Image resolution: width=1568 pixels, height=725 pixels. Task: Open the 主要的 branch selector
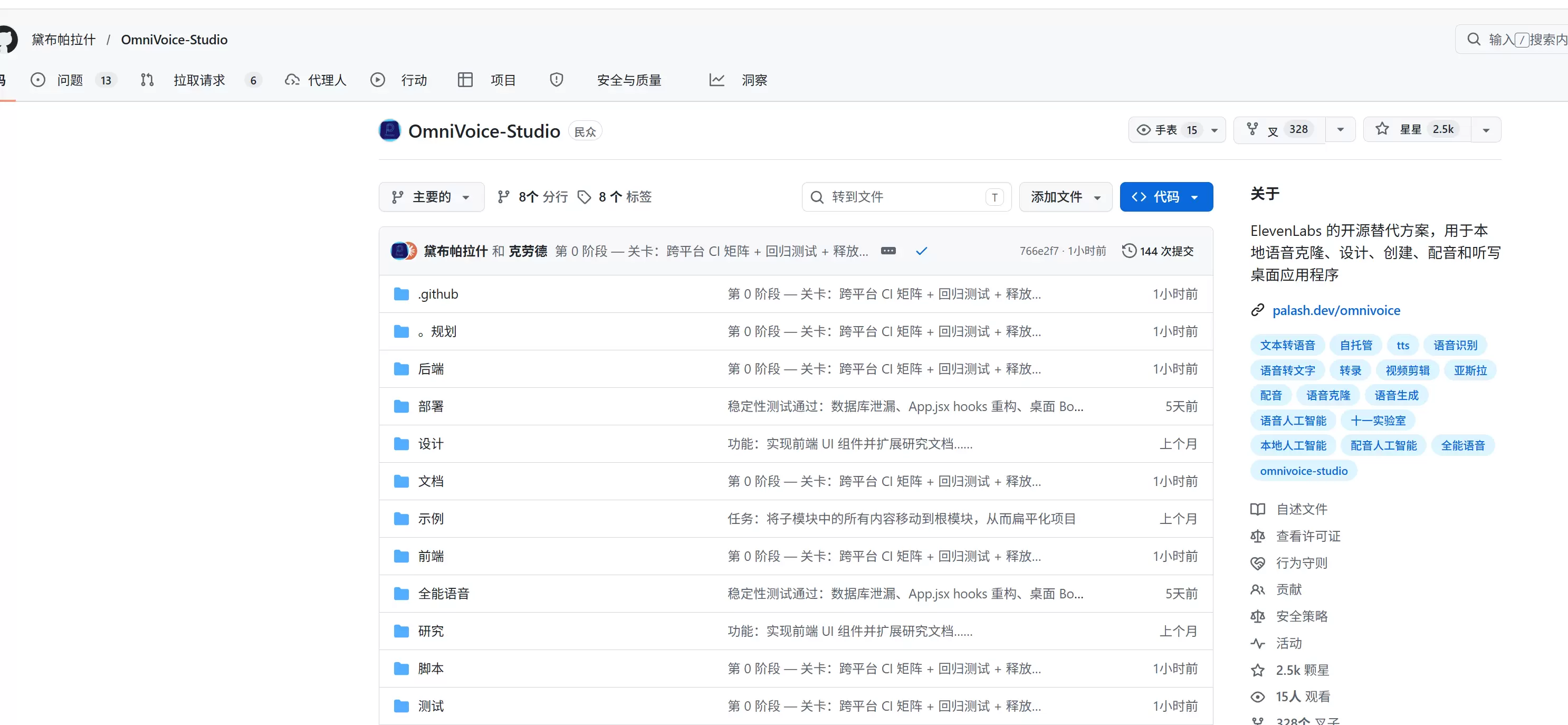coord(432,197)
